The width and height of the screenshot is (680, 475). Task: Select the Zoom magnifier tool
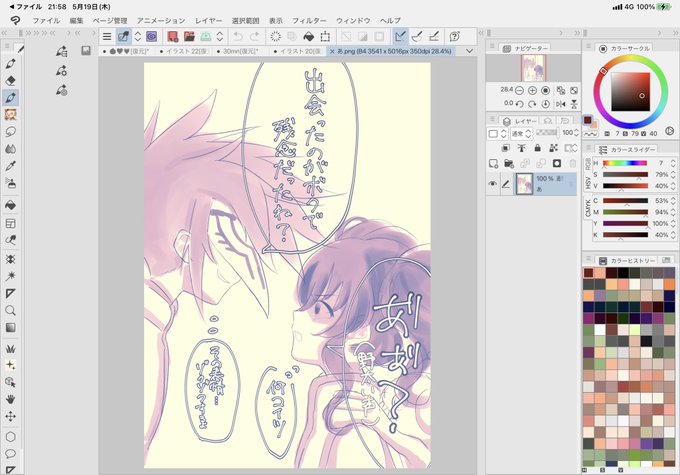pos(10,310)
